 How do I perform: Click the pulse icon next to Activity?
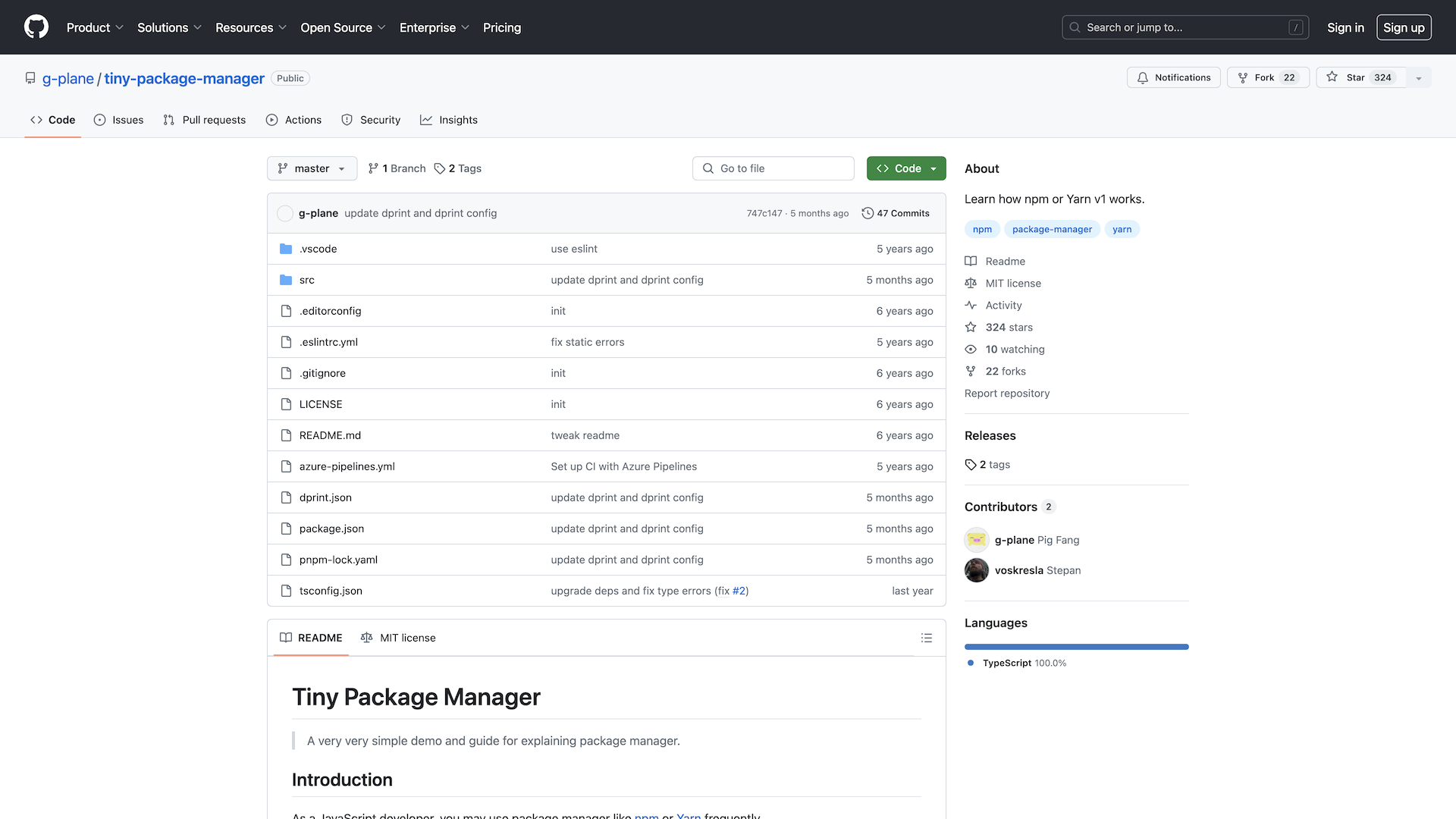coord(971,305)
